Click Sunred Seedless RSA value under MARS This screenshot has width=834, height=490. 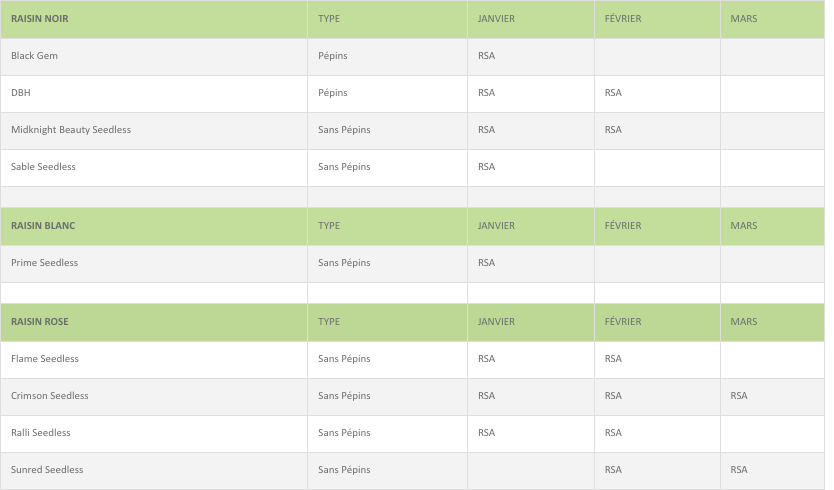tap(739, 470)
